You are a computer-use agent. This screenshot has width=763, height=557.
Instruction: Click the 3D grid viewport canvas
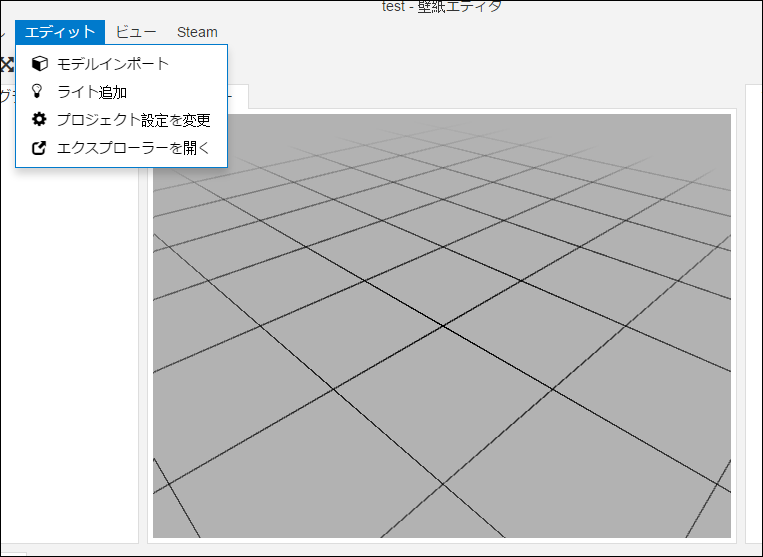click(x=442, y=326)
